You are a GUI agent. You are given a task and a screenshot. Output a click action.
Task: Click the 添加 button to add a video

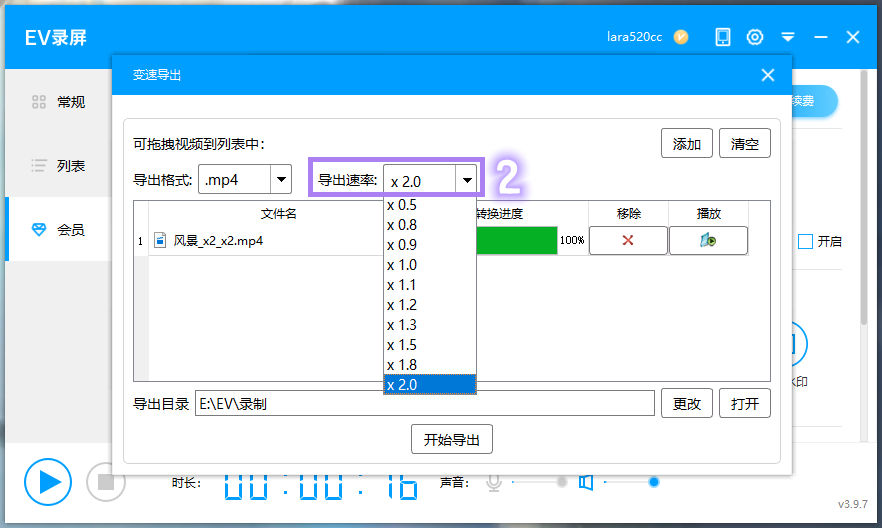pos(687,144)
